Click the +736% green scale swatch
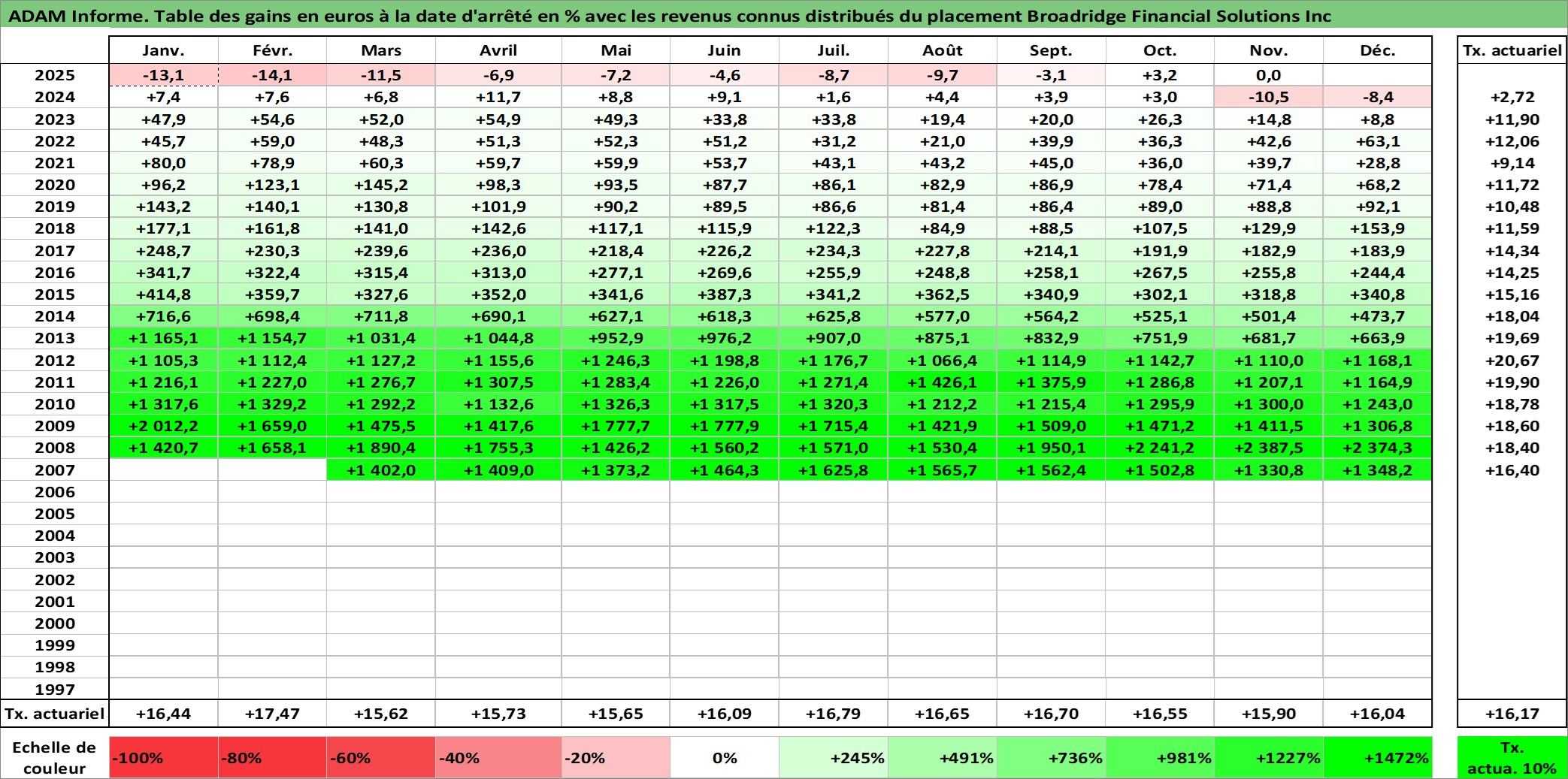Screen dimensions: 1568x779 1052,758
